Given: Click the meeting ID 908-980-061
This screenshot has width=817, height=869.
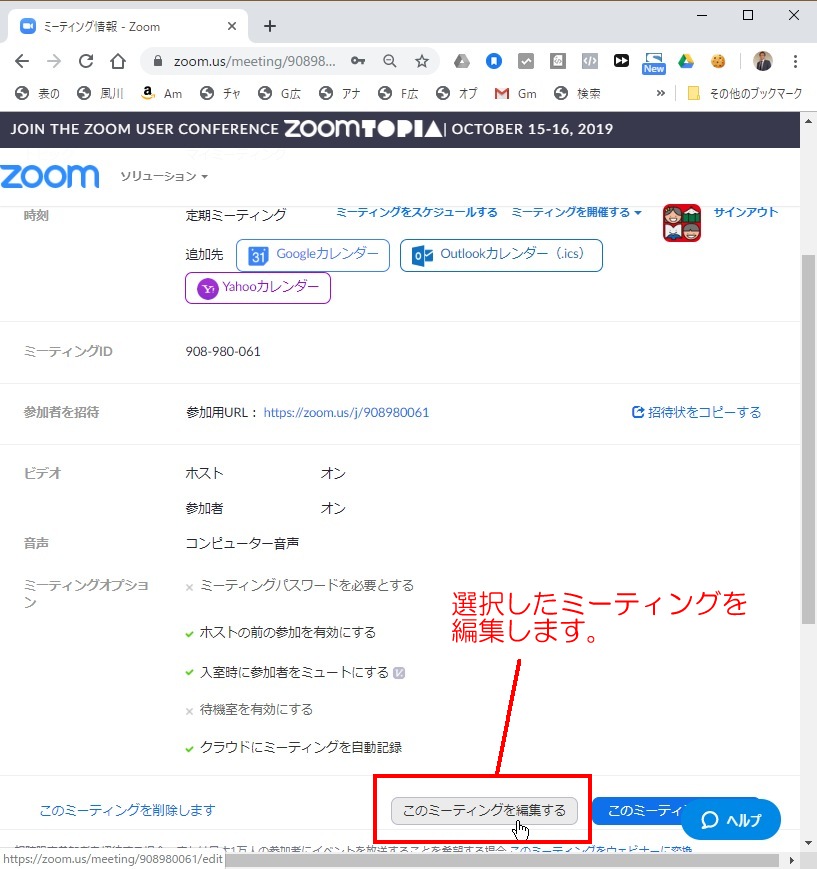Looking at the screenshot, I should click(223, 351).
